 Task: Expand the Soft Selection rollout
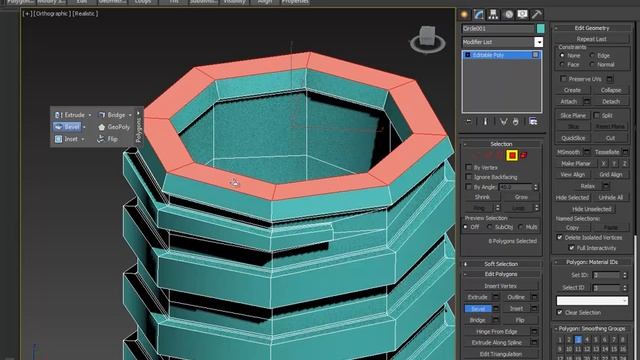pyautogui.click(x=501, y=264)
